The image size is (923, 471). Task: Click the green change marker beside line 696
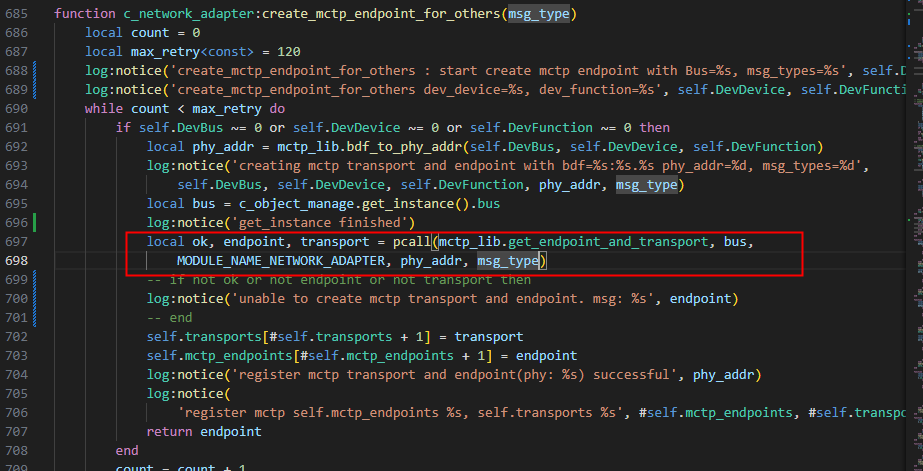[35, 223]
